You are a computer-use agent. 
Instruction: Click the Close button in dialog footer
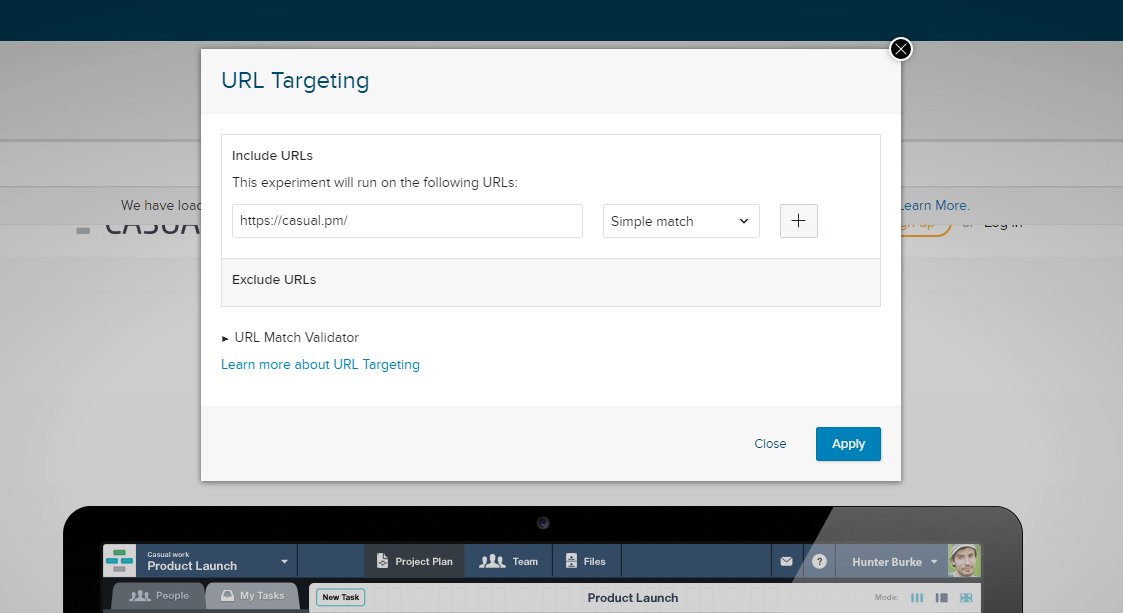click(x=770, y=444)
